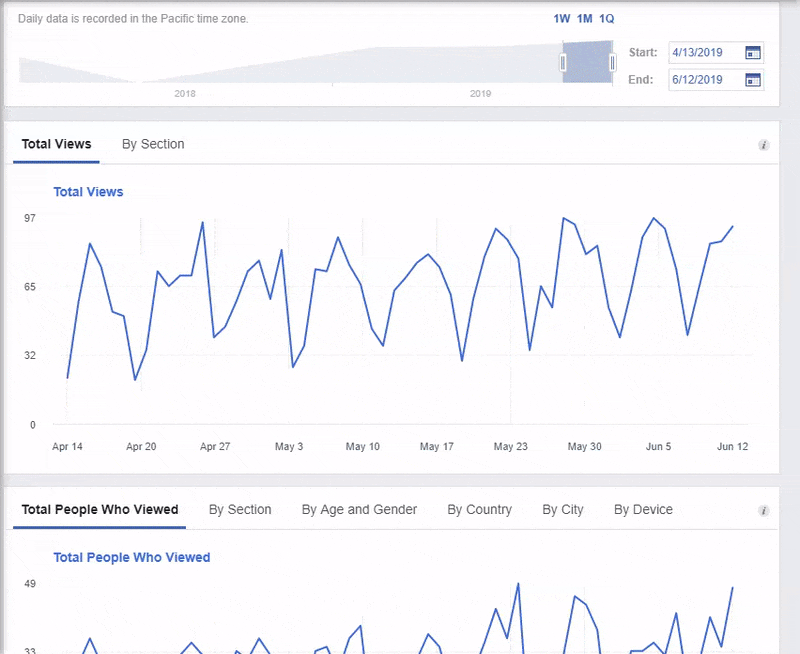
Task: Click the right handle of date range slider
Action: (x=612, y=63)
